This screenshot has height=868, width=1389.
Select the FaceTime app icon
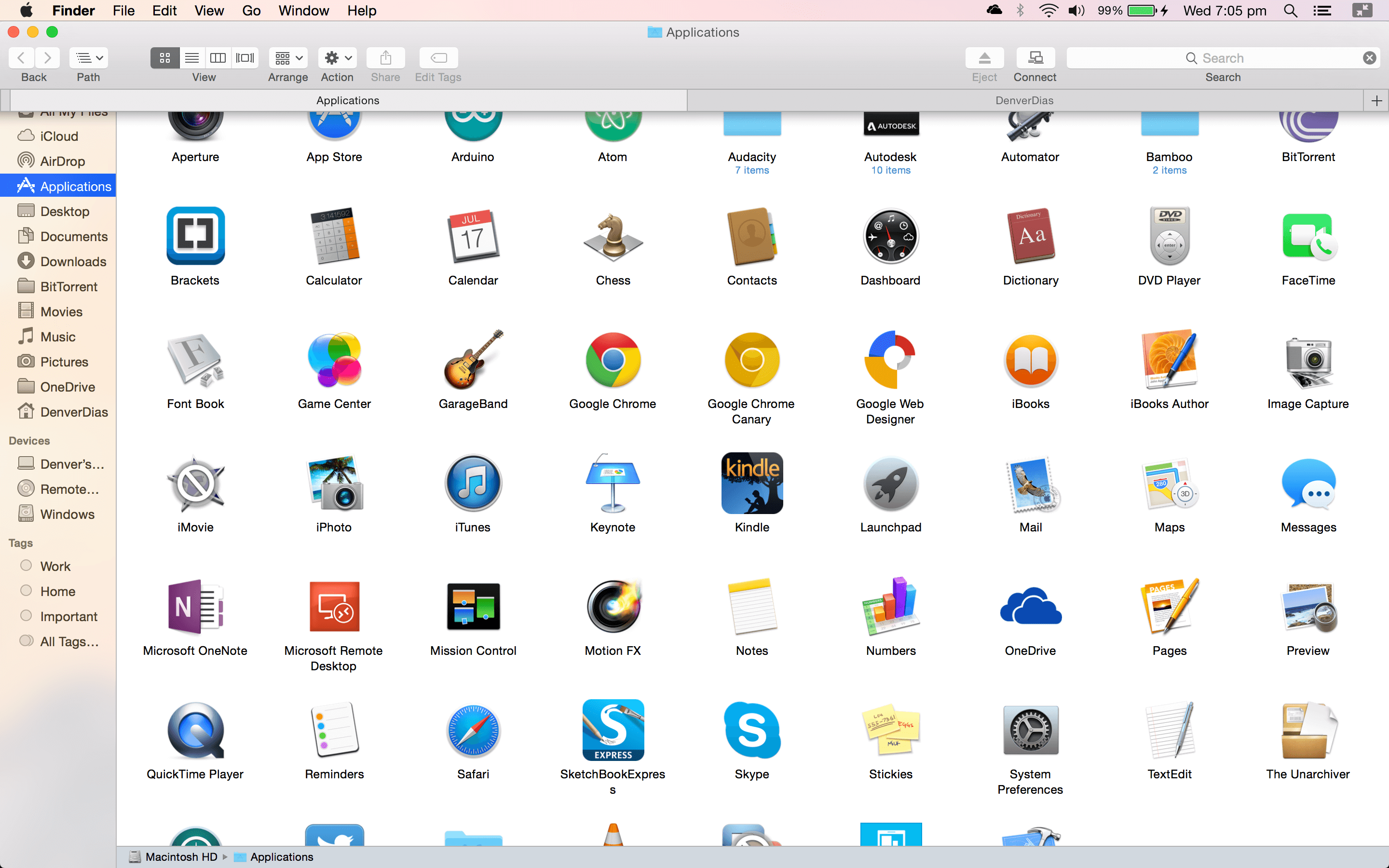(1308, 236)
